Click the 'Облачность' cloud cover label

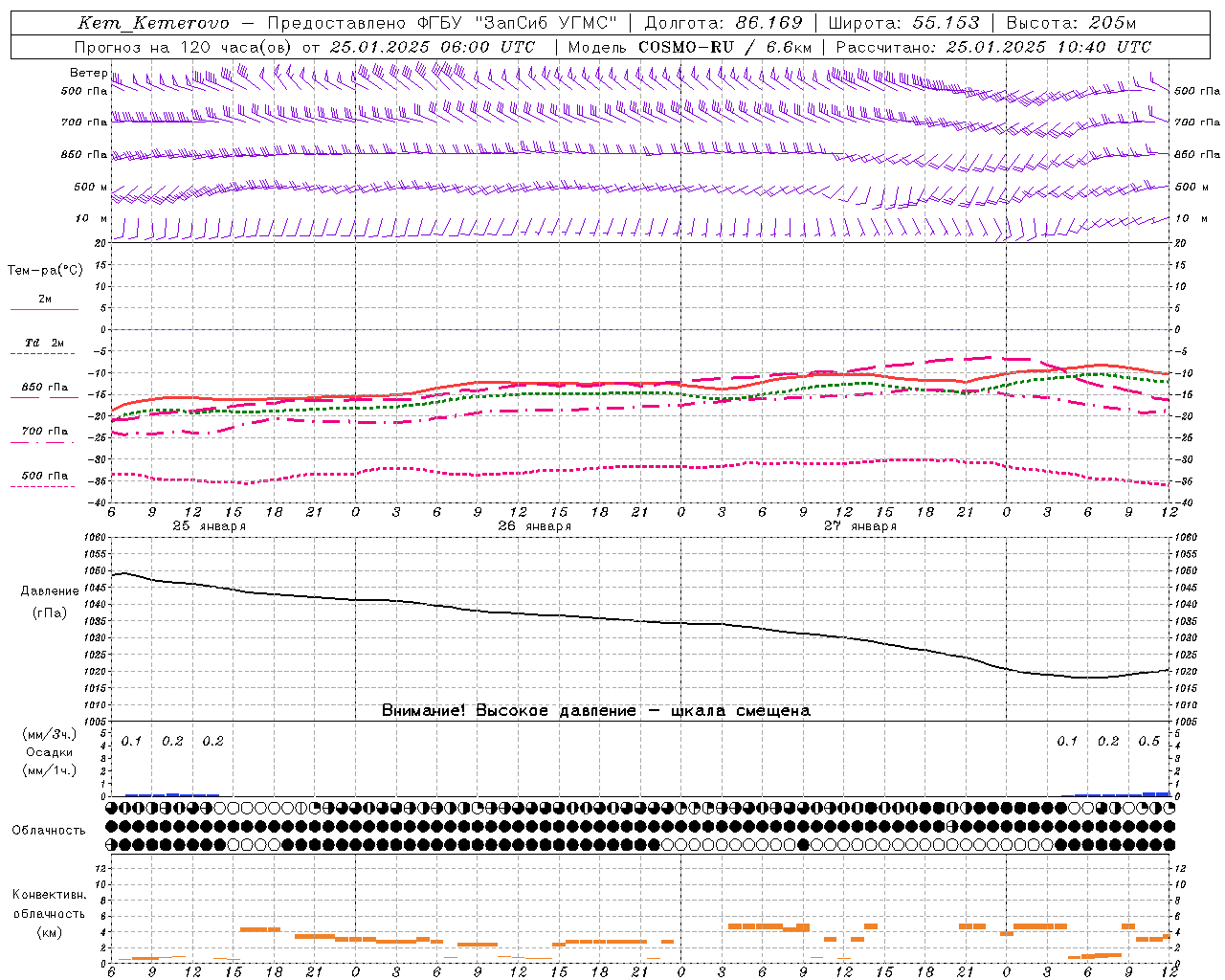click(49, 831)
